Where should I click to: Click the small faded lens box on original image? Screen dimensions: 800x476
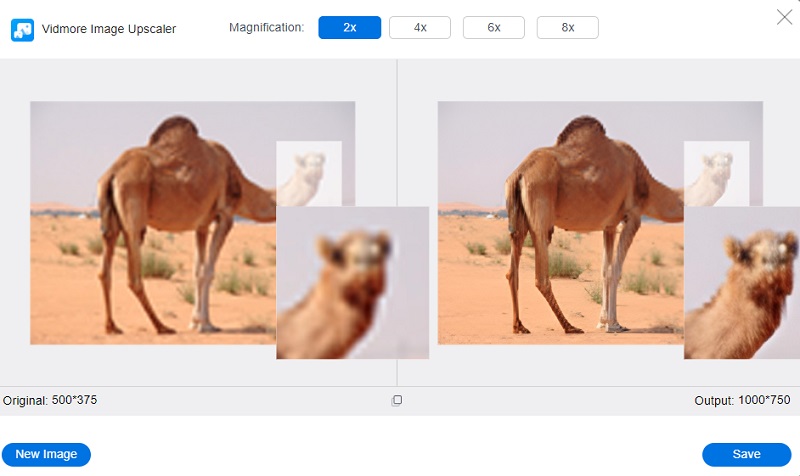(309, 172)
